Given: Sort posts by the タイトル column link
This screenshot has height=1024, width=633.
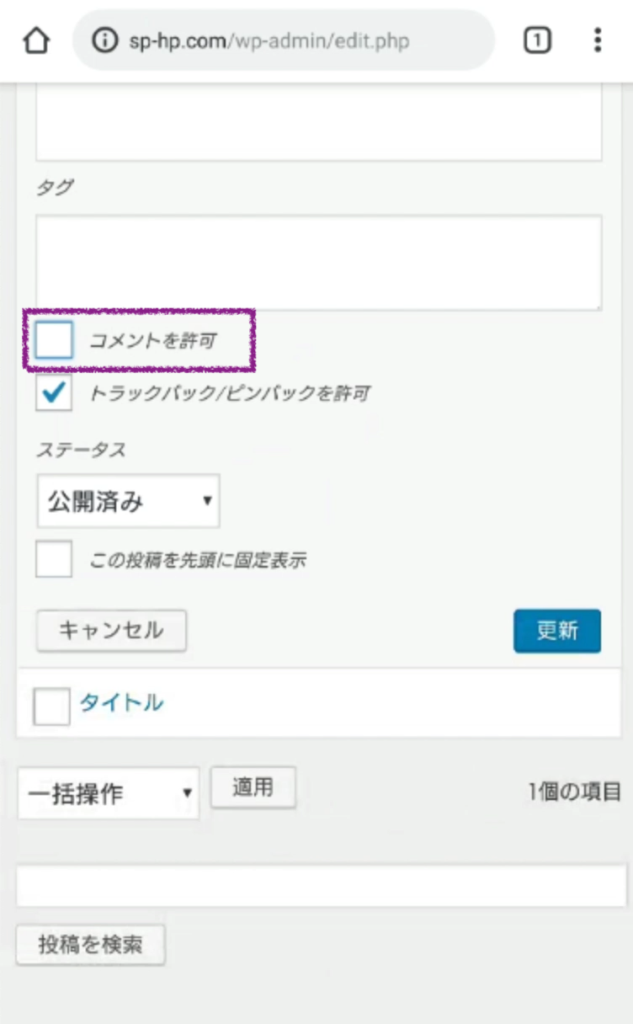Looking at the screenshot, I should tap(121, 703).
